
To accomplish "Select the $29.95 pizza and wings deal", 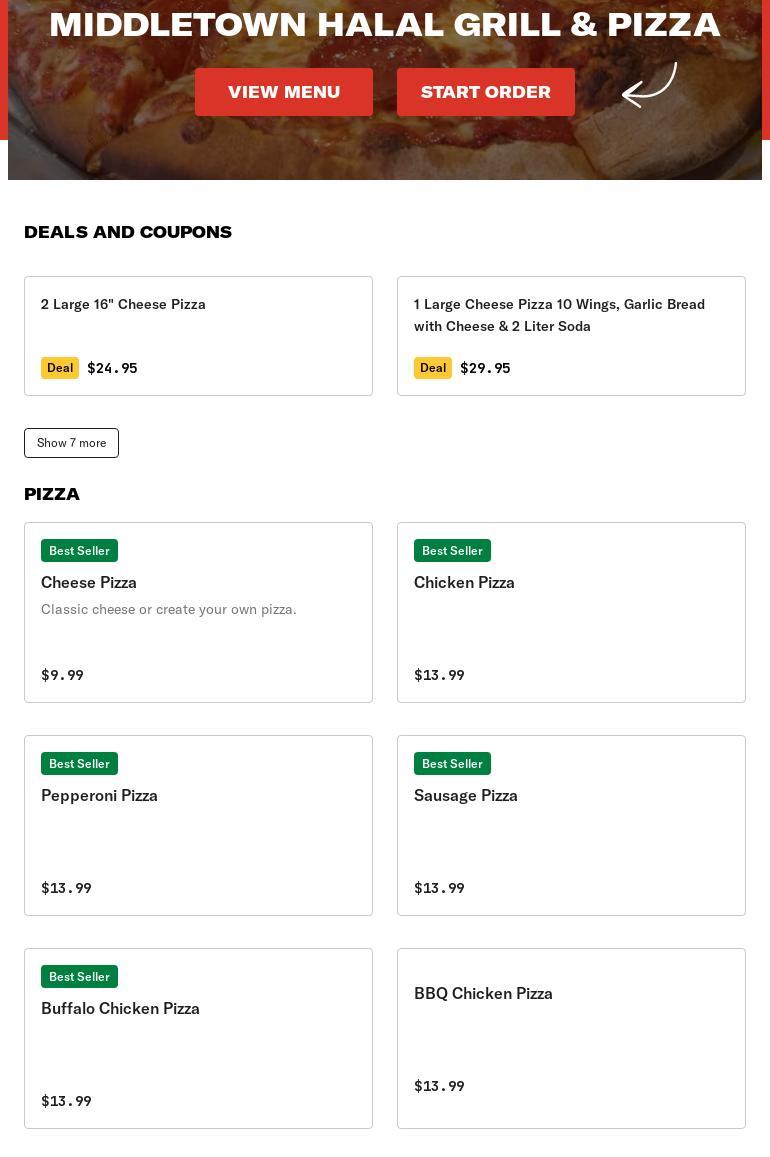I will click(x=571, y=335).
